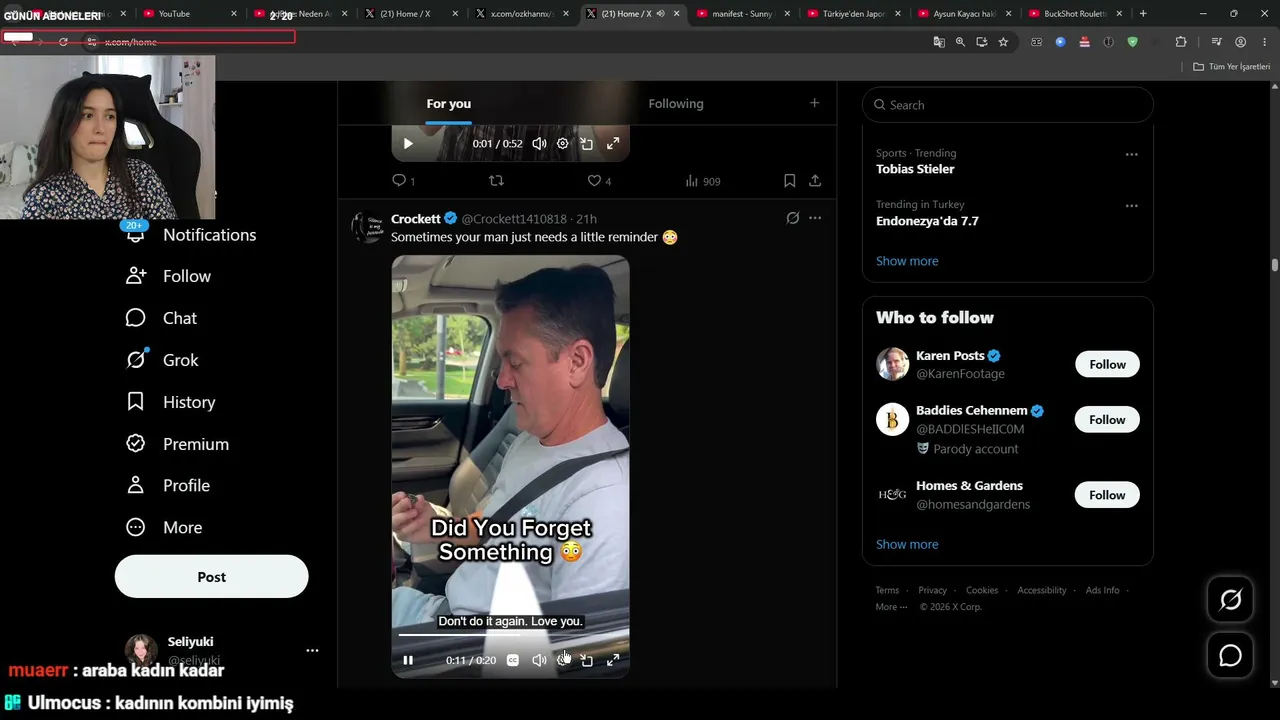Open account options next to Seliyuki
The image size is (1280, 720).
(x=312, y=650)
